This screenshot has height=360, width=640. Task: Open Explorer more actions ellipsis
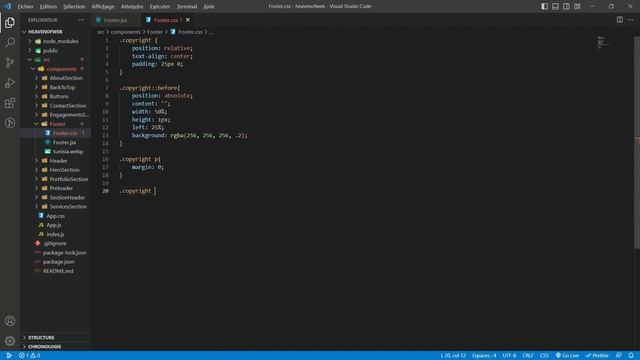(81, 20)
